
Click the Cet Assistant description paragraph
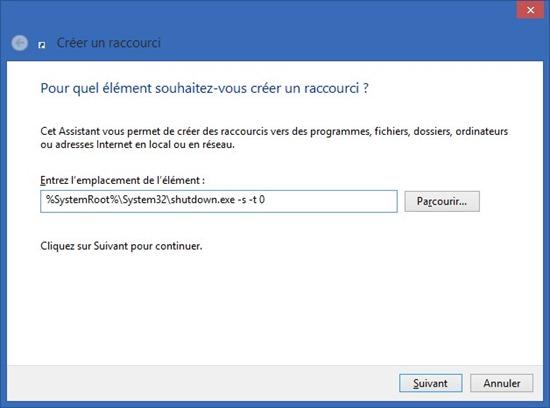point(274,138)
